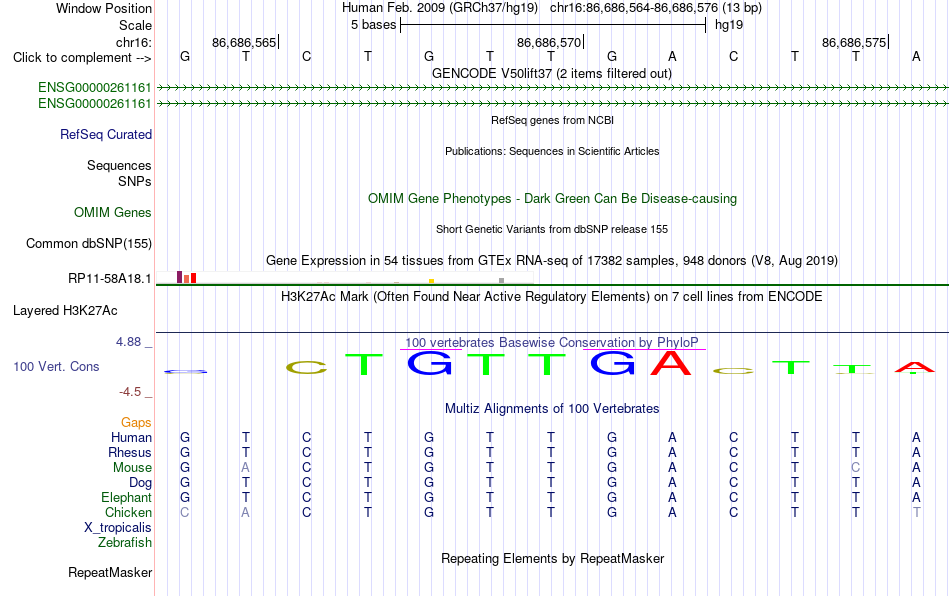Viewport: 950px width, 596px height.
Task: Click coordinate marker 86,686,570
Action: pyautogui.click(x=549, y=42)
